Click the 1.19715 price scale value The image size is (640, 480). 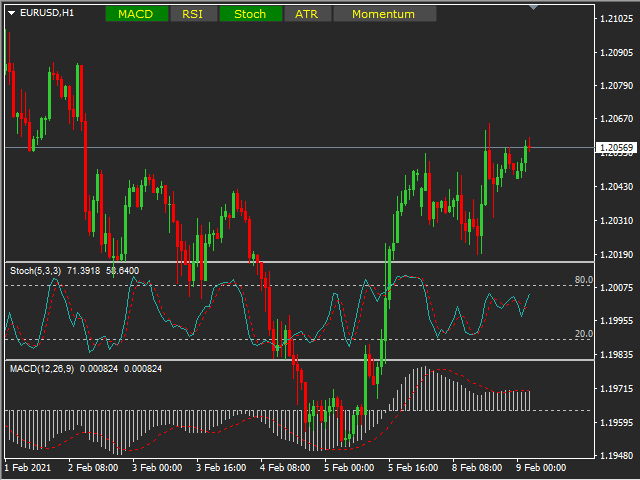point(616,389)
